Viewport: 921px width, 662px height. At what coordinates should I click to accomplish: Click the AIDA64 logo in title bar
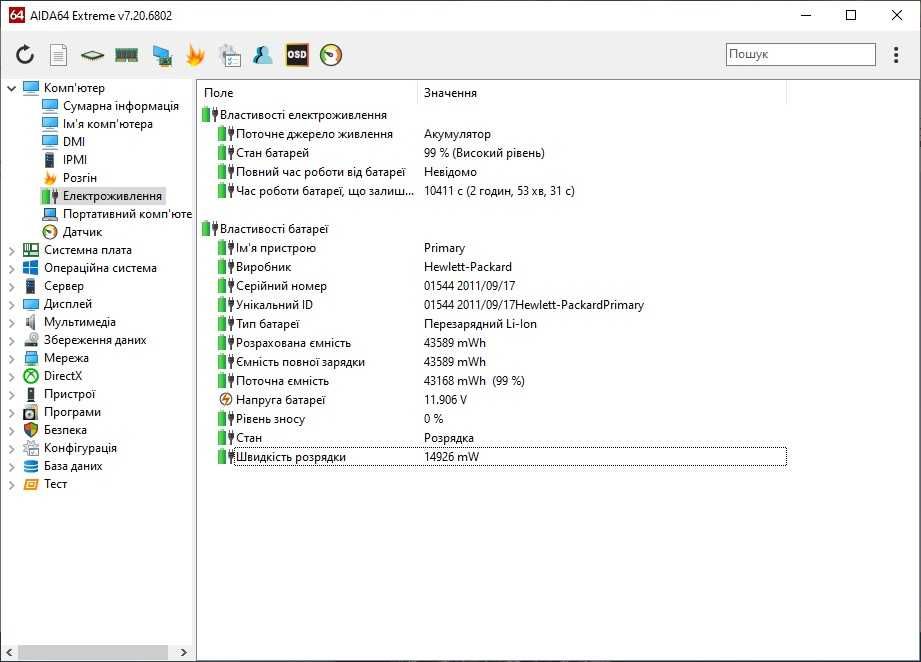pyautogui.click(x=16, y=15)
